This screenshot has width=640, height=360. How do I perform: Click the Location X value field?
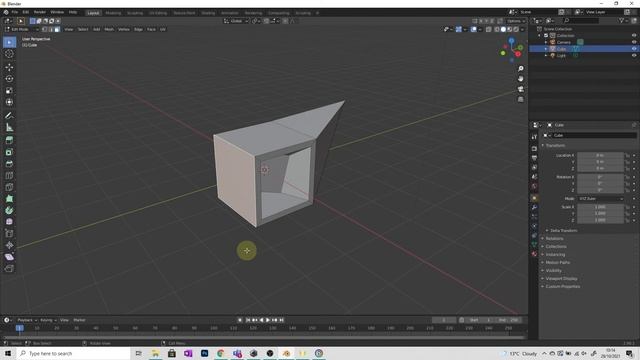600,156
